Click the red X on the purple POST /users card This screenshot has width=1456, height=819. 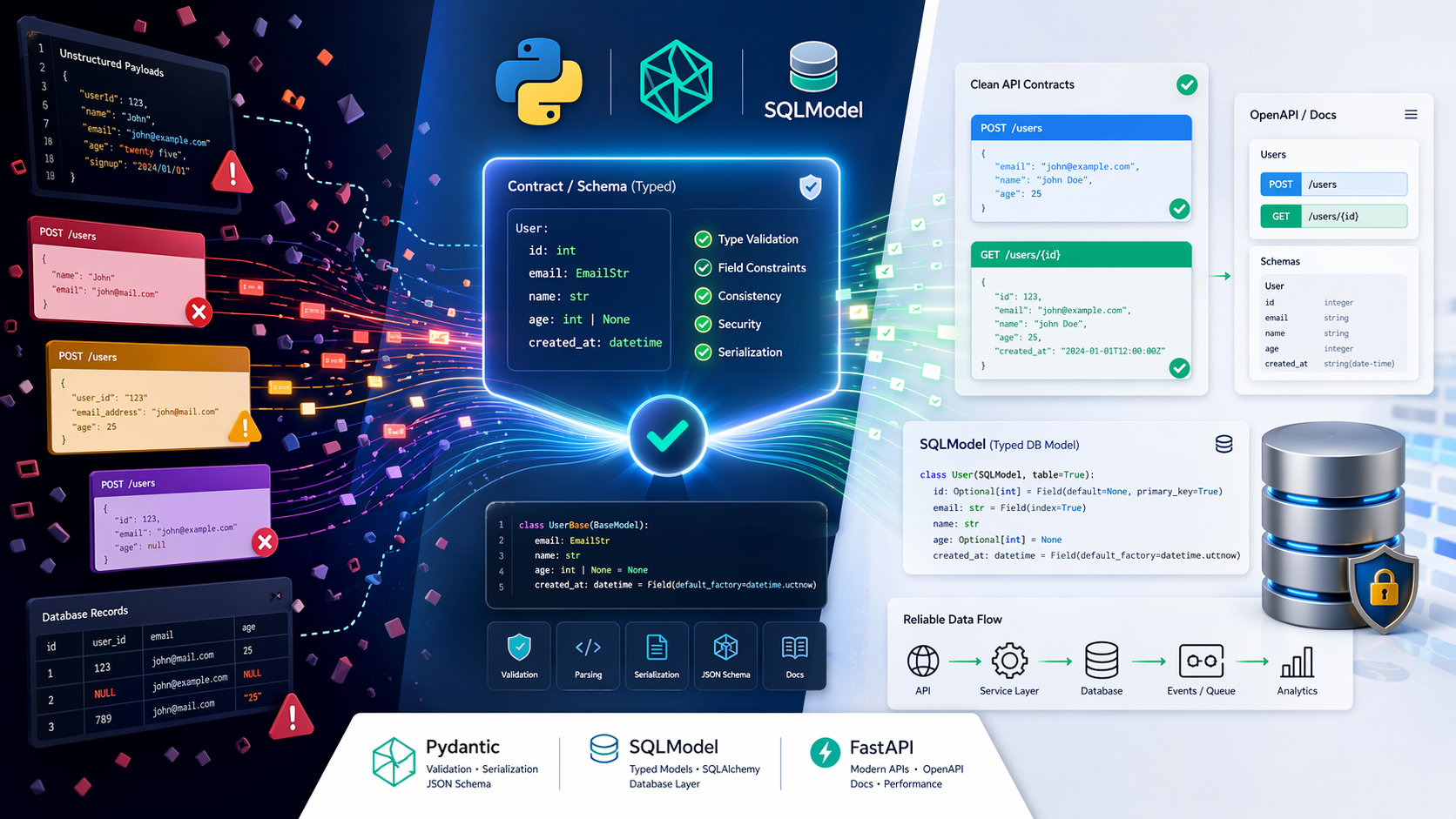(x=265, y=542)
